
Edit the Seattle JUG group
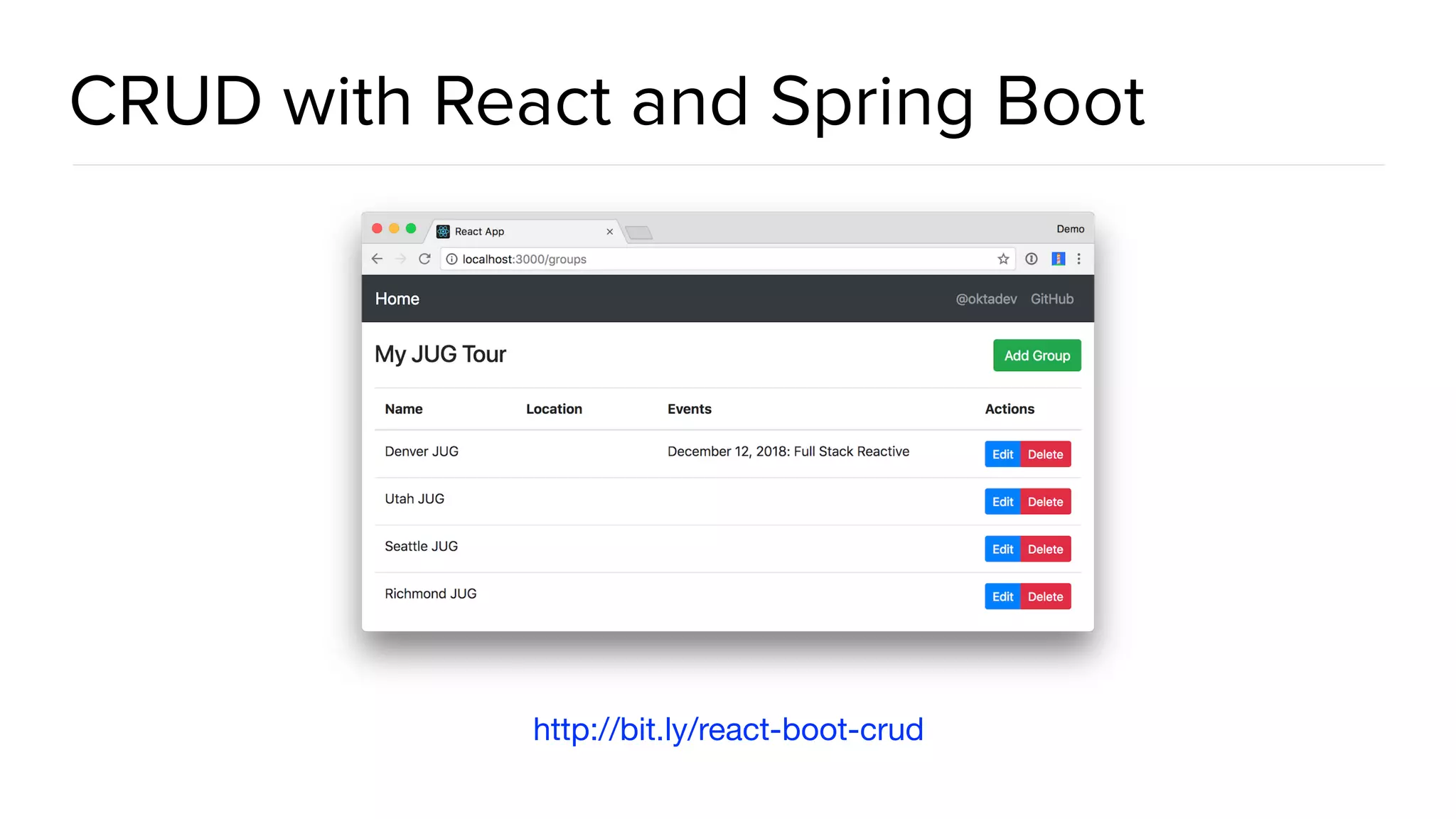(1002, 549)
